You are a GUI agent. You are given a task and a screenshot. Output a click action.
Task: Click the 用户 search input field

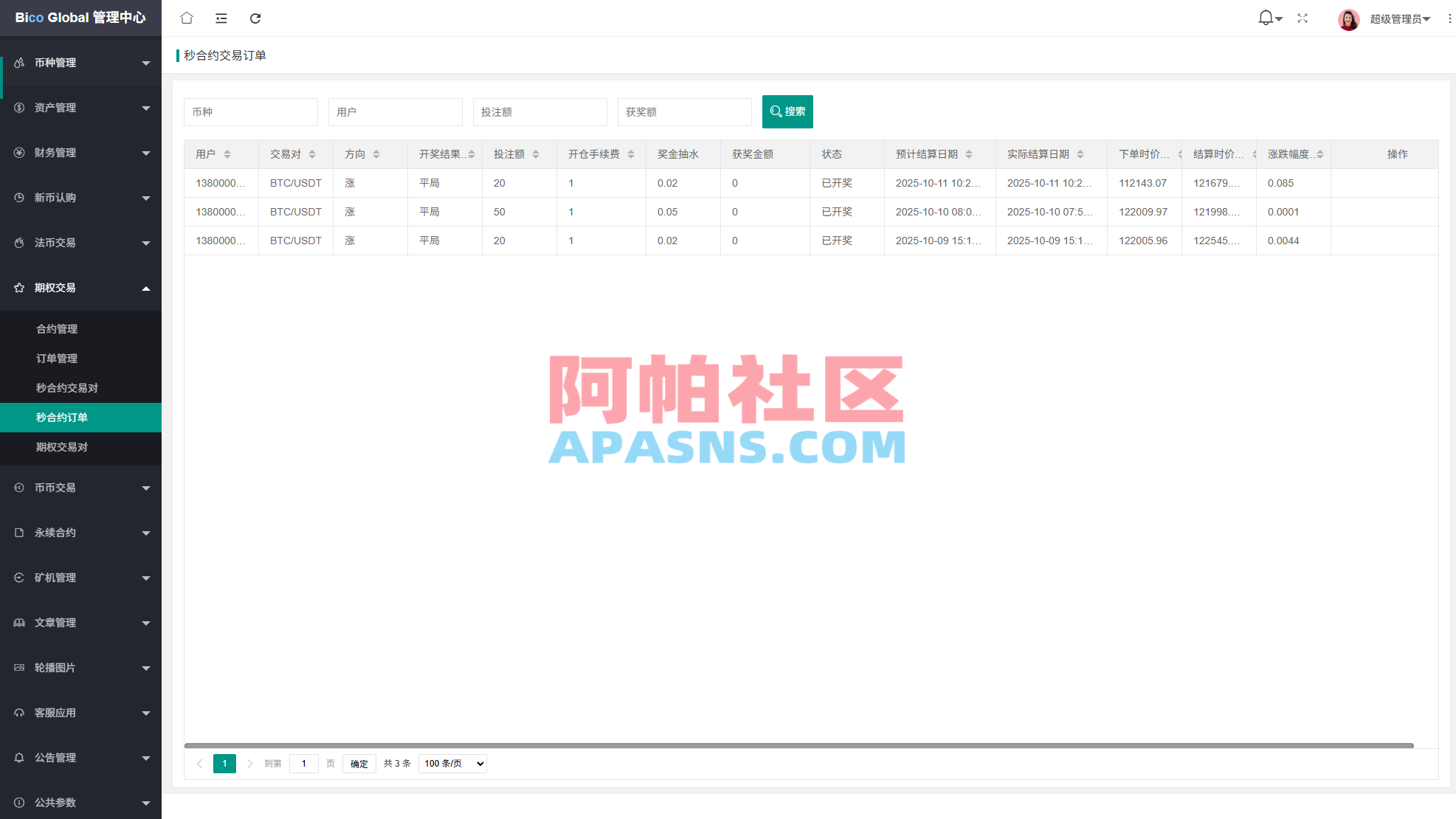coord(395,111)
